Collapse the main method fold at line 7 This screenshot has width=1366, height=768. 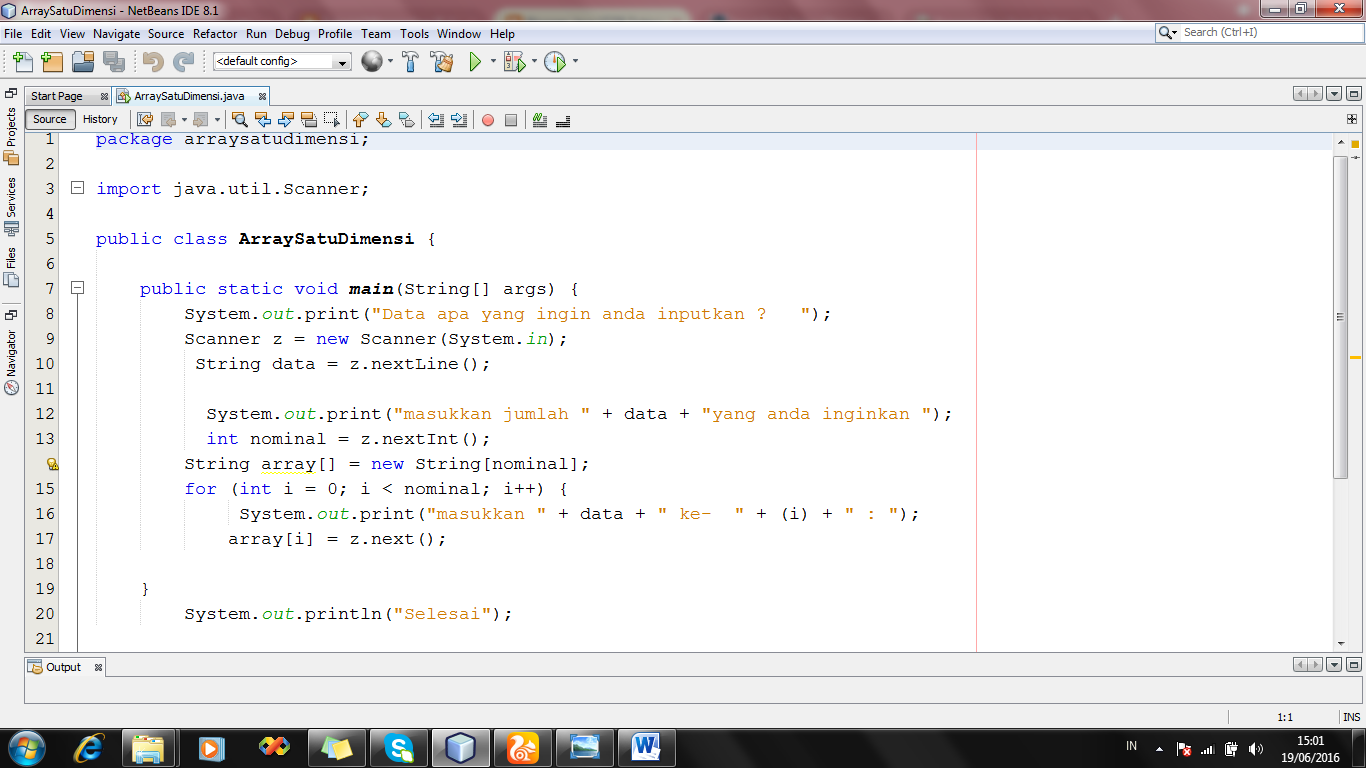click(x=77, y=288)
